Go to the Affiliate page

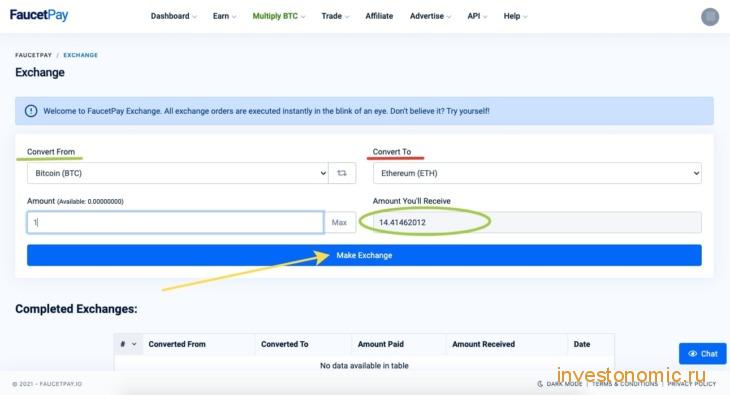[x=379, y=16]
